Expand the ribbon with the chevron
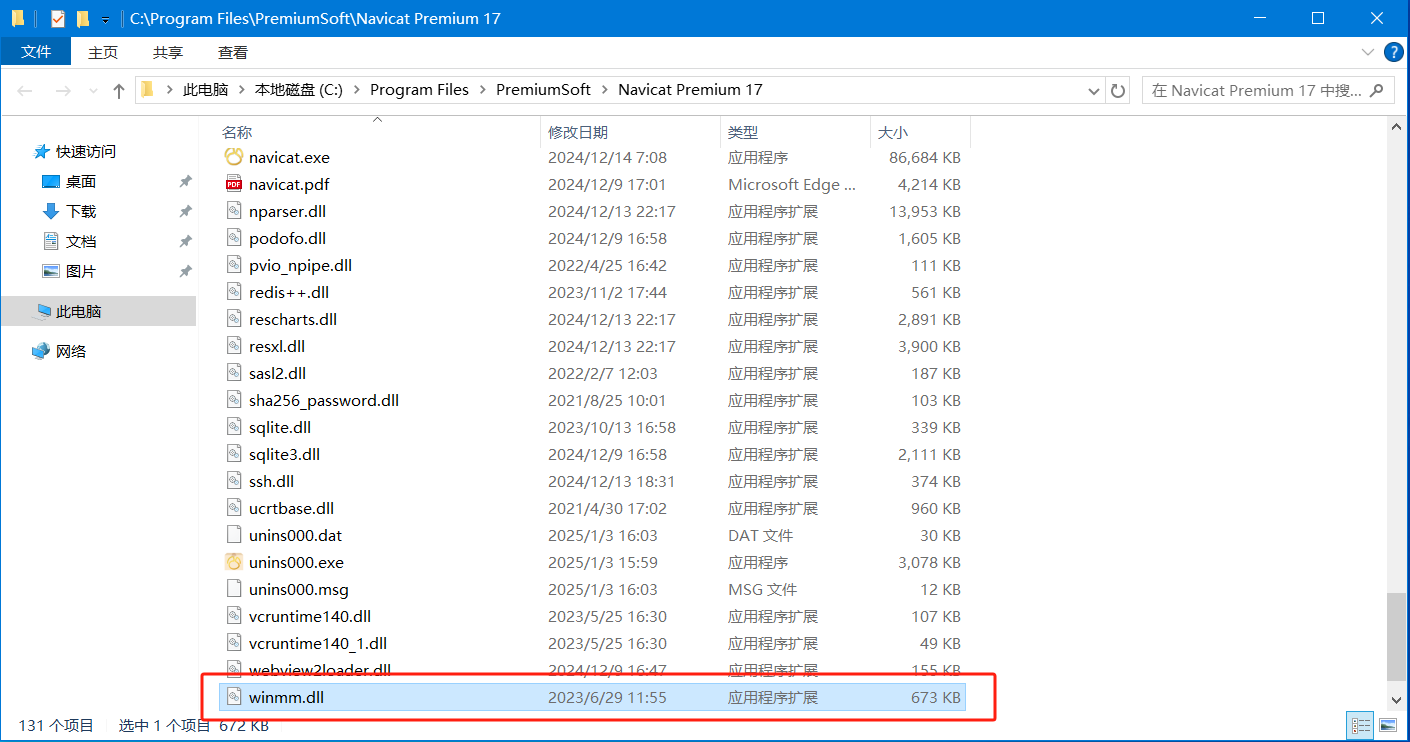The height and width of the screenshot is (742, 1410). click(1368, 52)
